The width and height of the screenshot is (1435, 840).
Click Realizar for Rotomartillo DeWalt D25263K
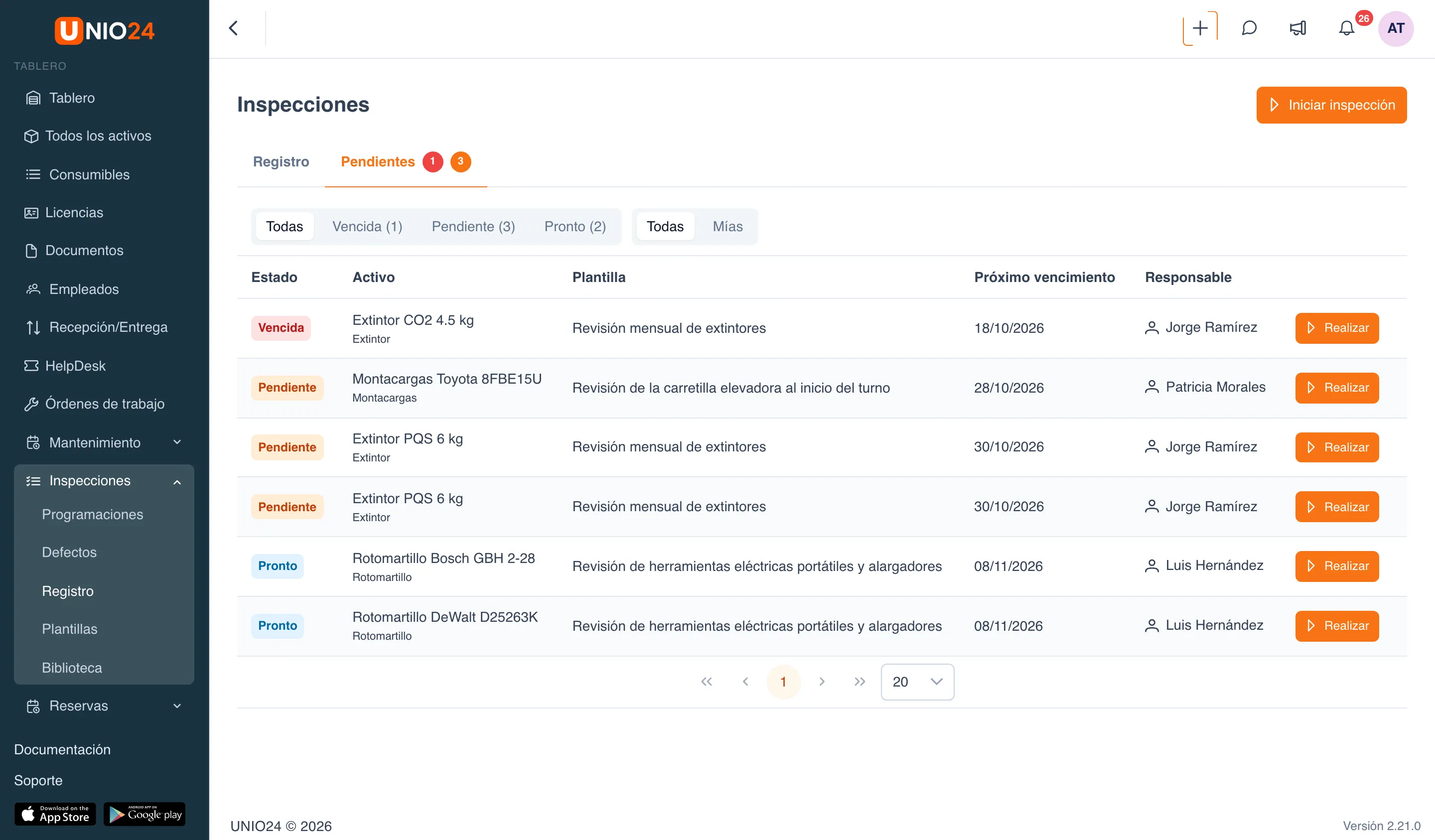tap(1336, 626)
